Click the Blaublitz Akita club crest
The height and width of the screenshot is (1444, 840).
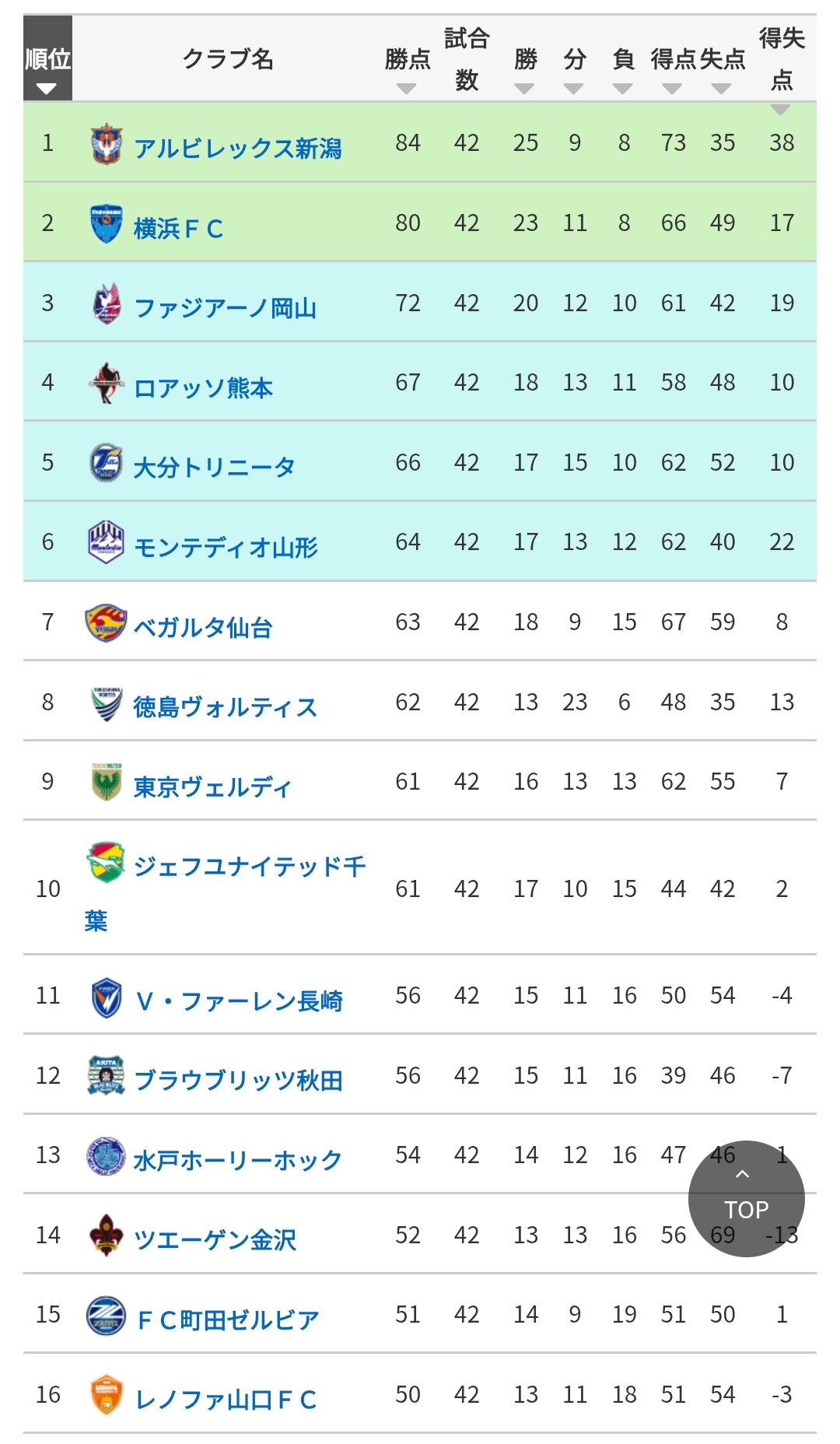click(x=107, y=1076)
